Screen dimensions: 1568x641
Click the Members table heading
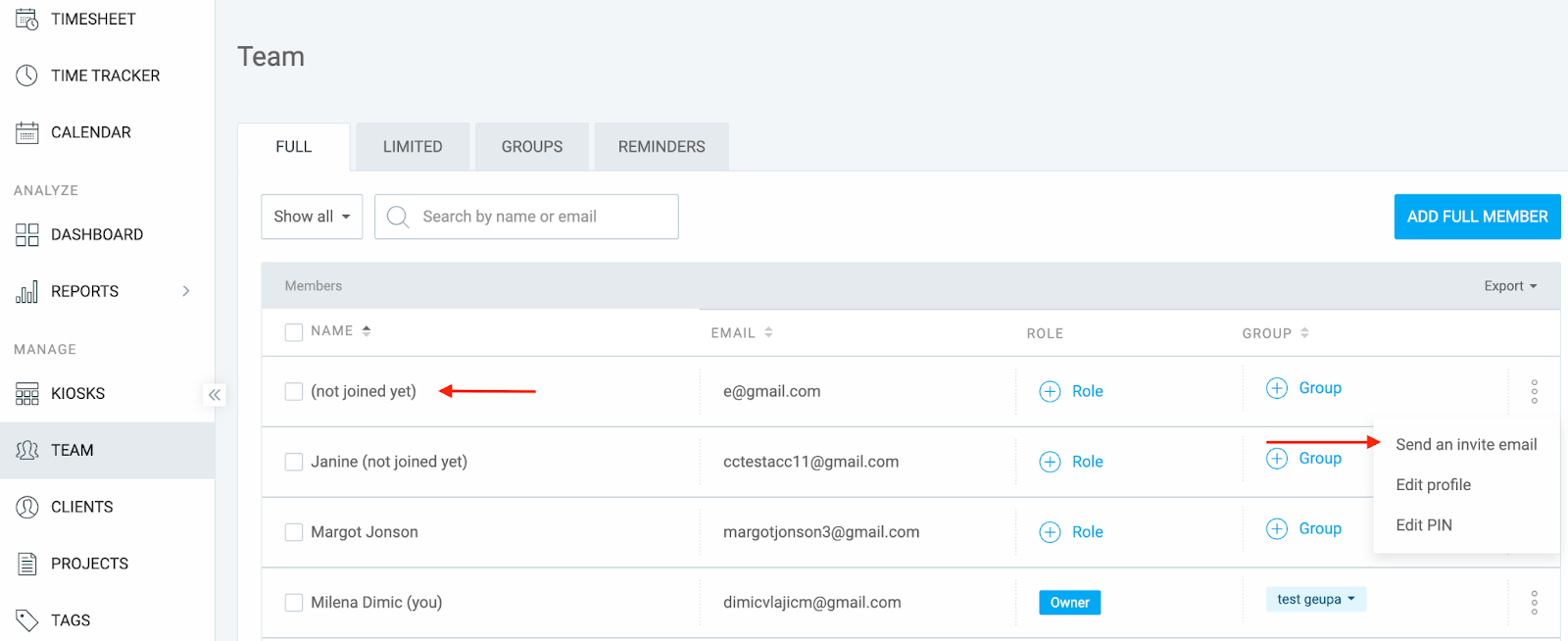314,286
